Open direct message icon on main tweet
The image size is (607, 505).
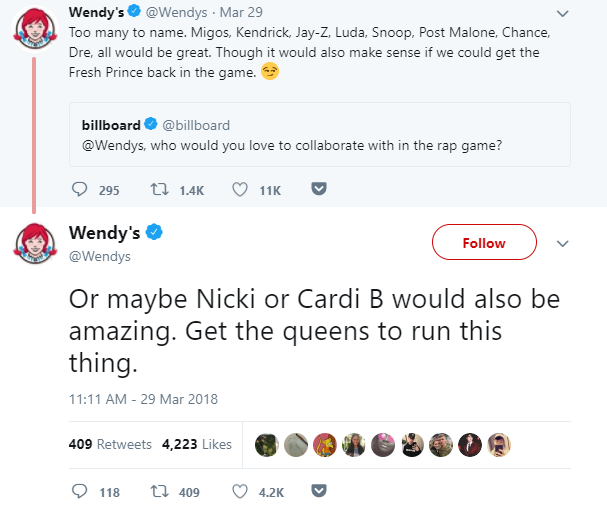point(318,492)
